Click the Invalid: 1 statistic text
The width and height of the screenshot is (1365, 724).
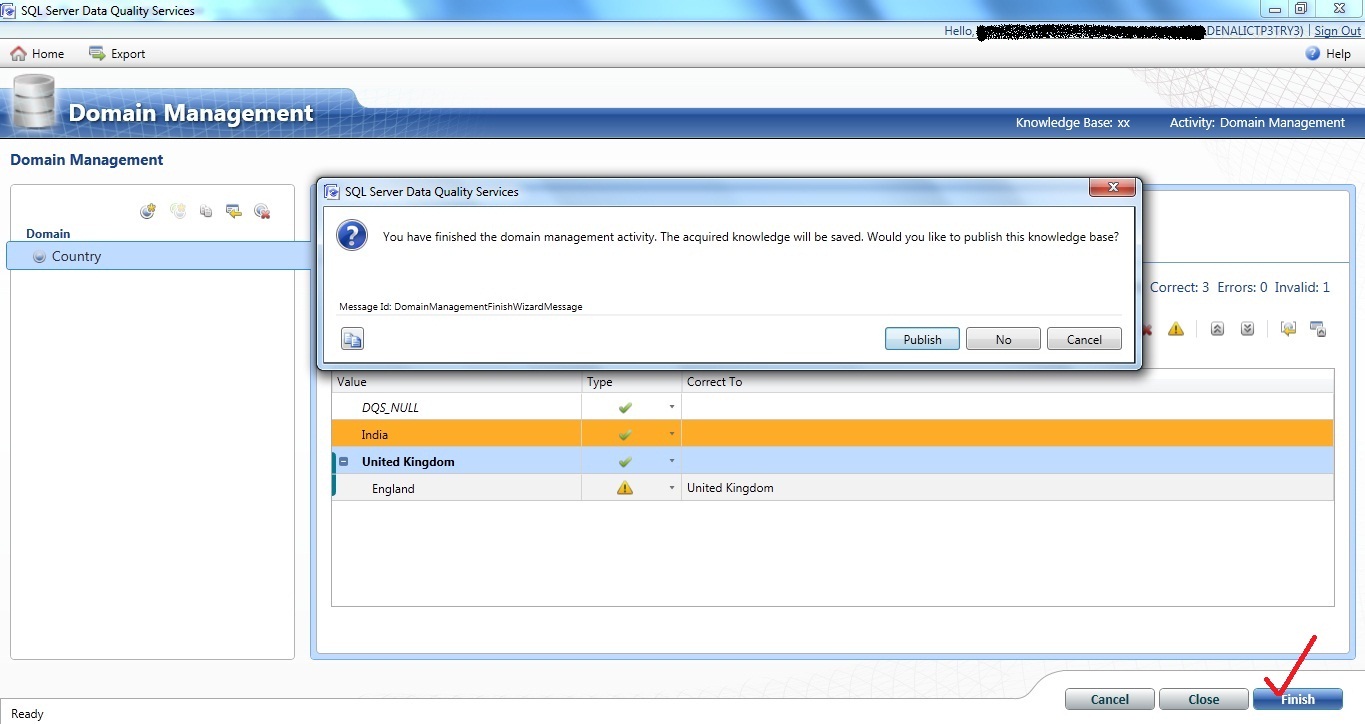coord(1303,287)
